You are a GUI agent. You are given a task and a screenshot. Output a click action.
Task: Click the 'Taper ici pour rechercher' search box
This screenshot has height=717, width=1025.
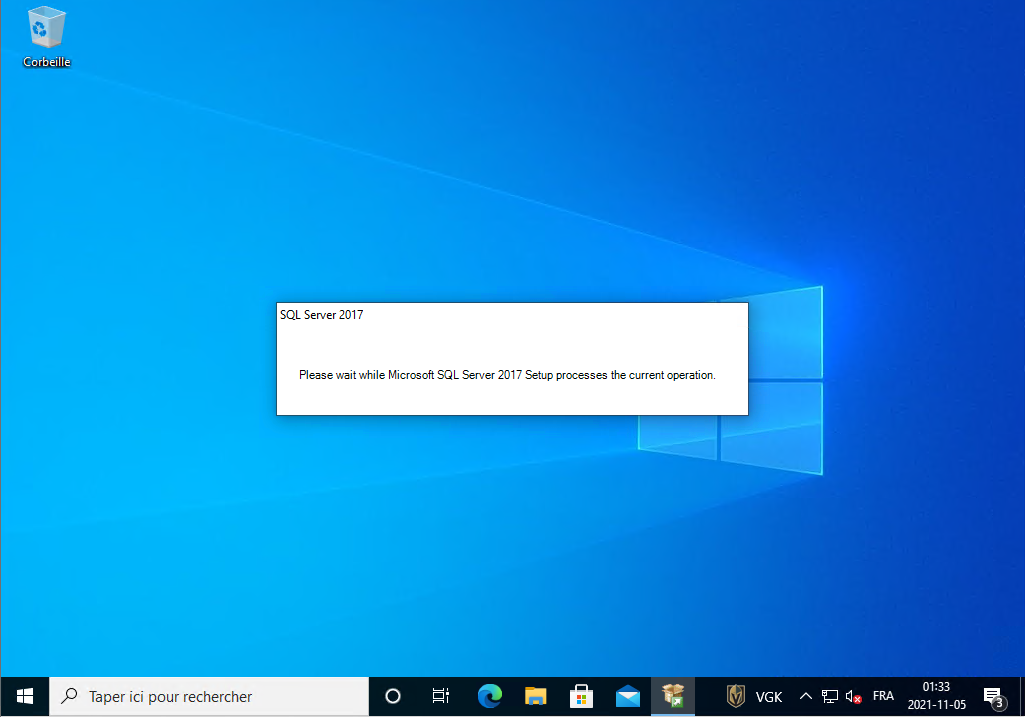click(210, 696)
